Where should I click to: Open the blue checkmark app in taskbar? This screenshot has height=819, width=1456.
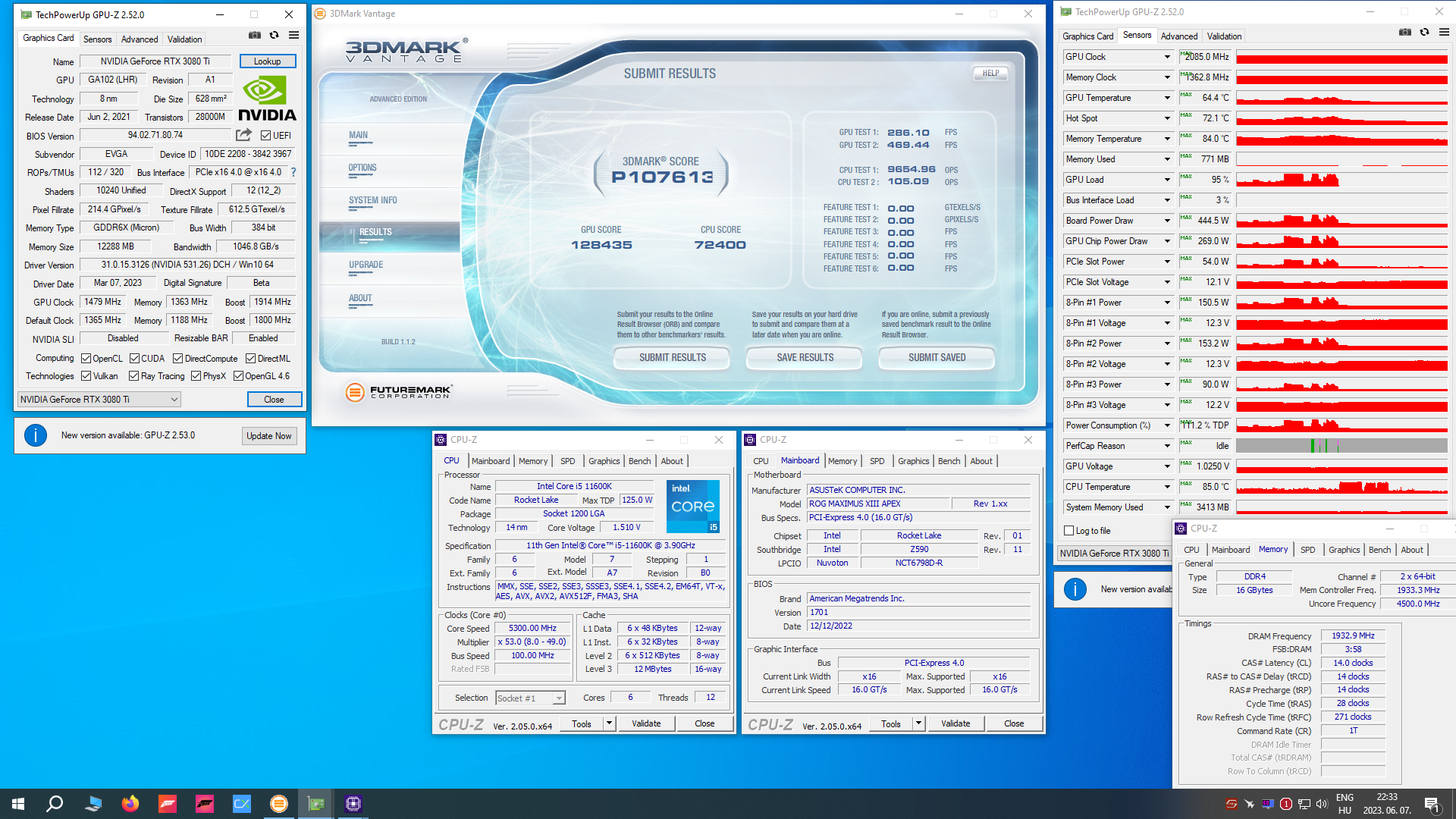click(242, 804)
